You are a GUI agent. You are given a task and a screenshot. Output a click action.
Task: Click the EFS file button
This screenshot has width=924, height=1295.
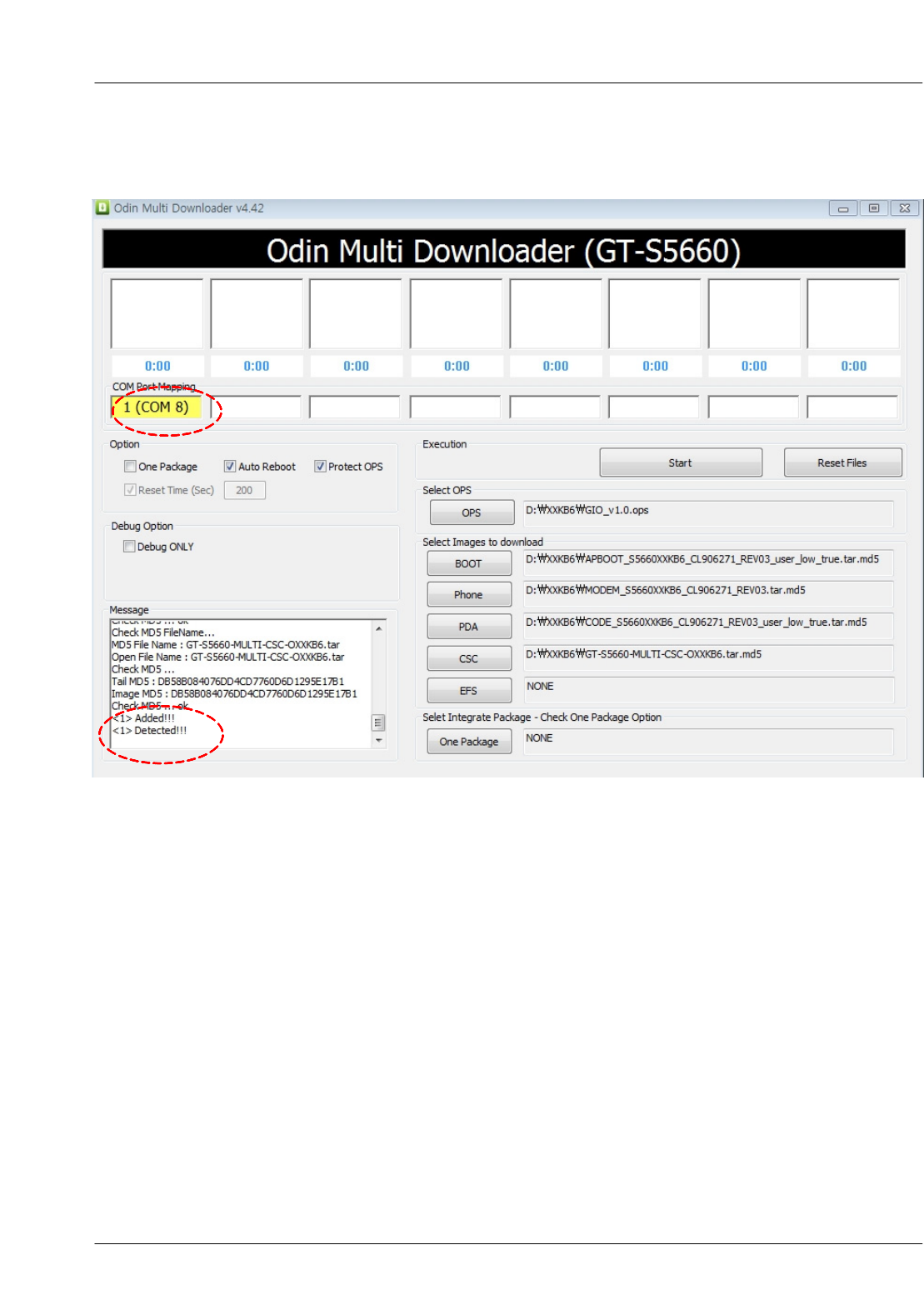469,691
